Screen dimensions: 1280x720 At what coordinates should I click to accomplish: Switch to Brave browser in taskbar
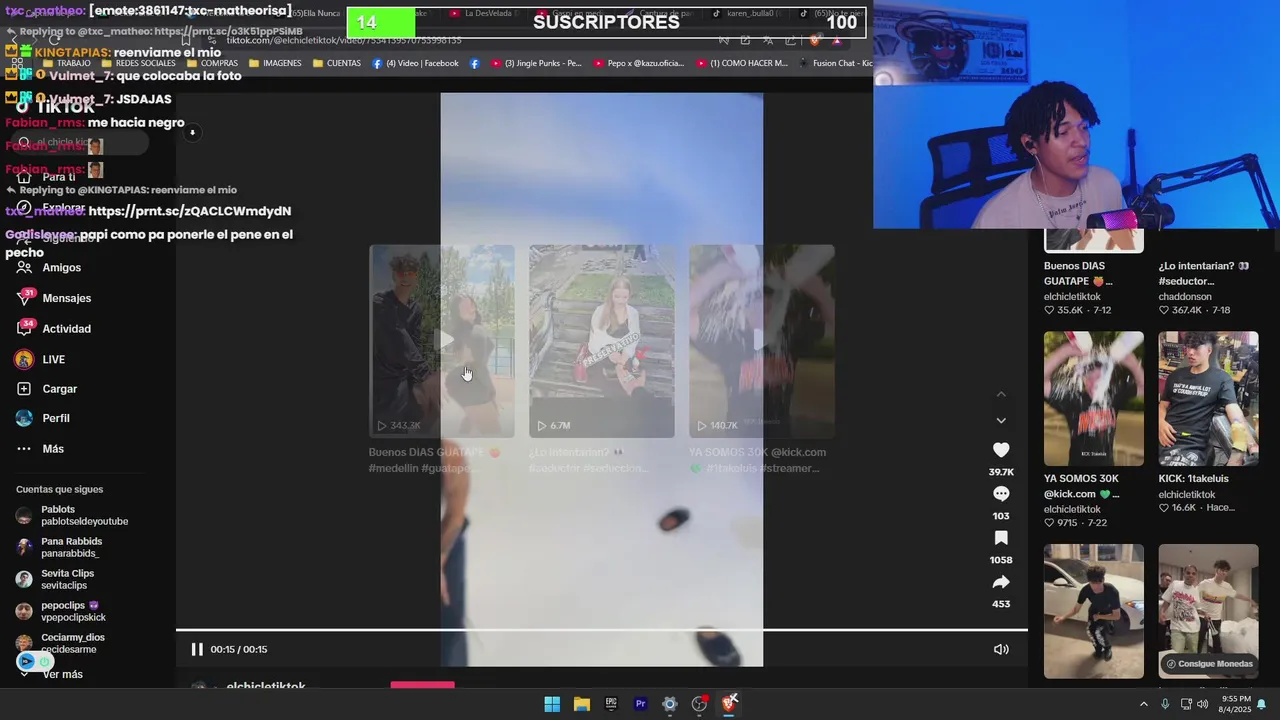[729, 704]
